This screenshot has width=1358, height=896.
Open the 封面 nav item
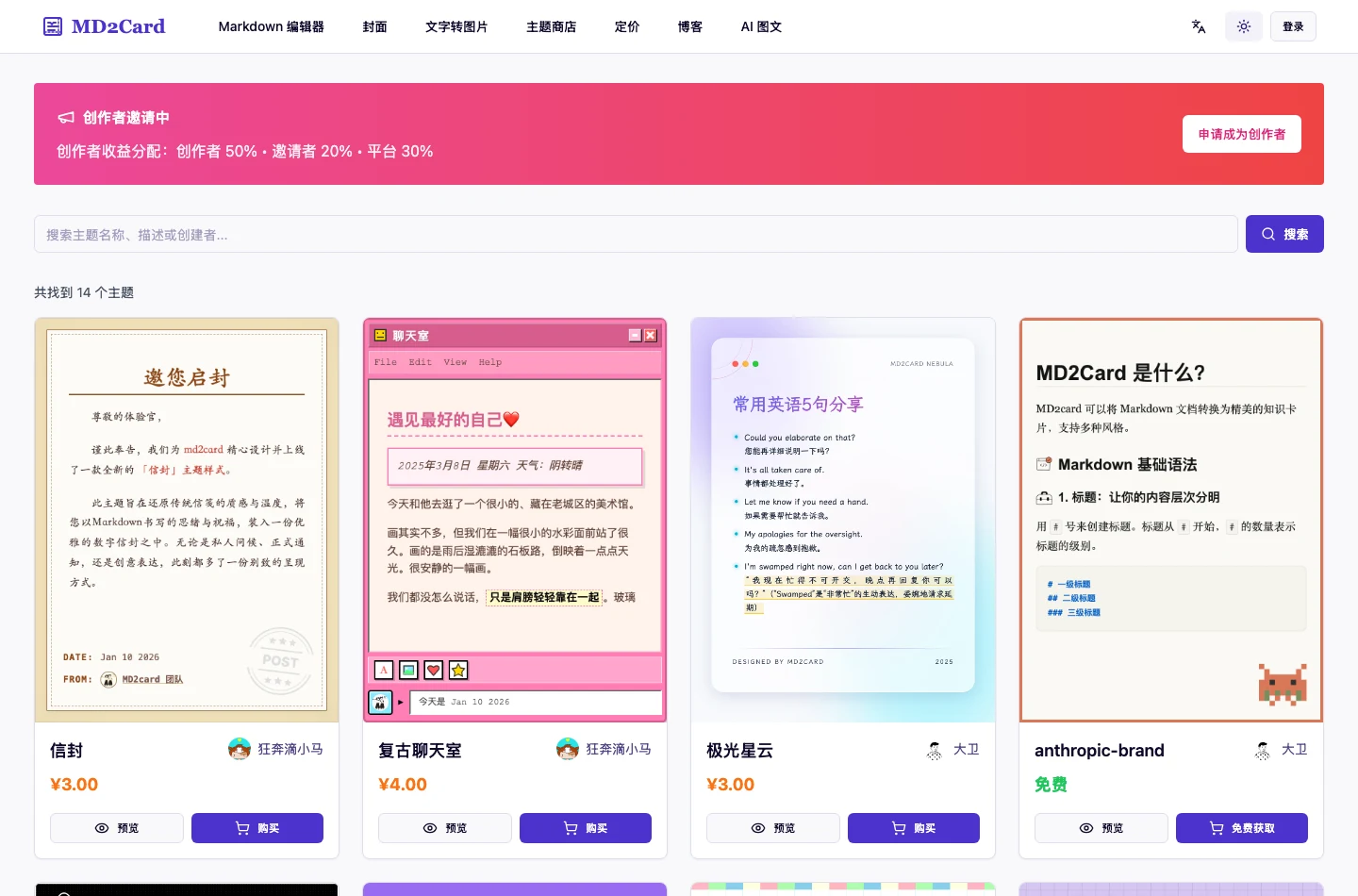pyautogui.click(x=374, y=26)
